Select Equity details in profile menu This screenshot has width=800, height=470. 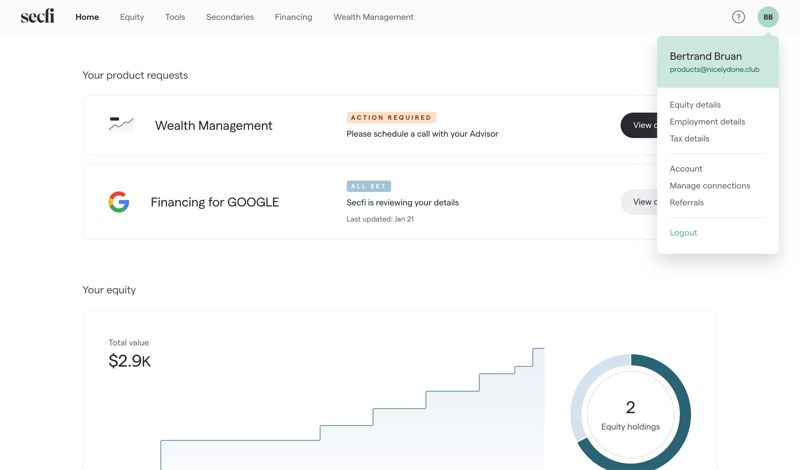click(695, 105)
